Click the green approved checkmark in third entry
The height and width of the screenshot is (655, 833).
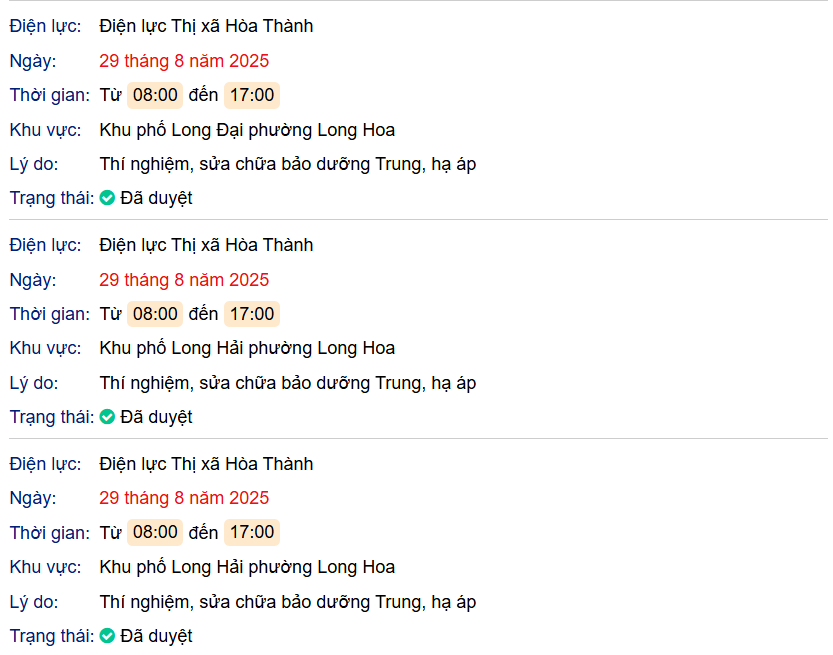coord(107,636)
